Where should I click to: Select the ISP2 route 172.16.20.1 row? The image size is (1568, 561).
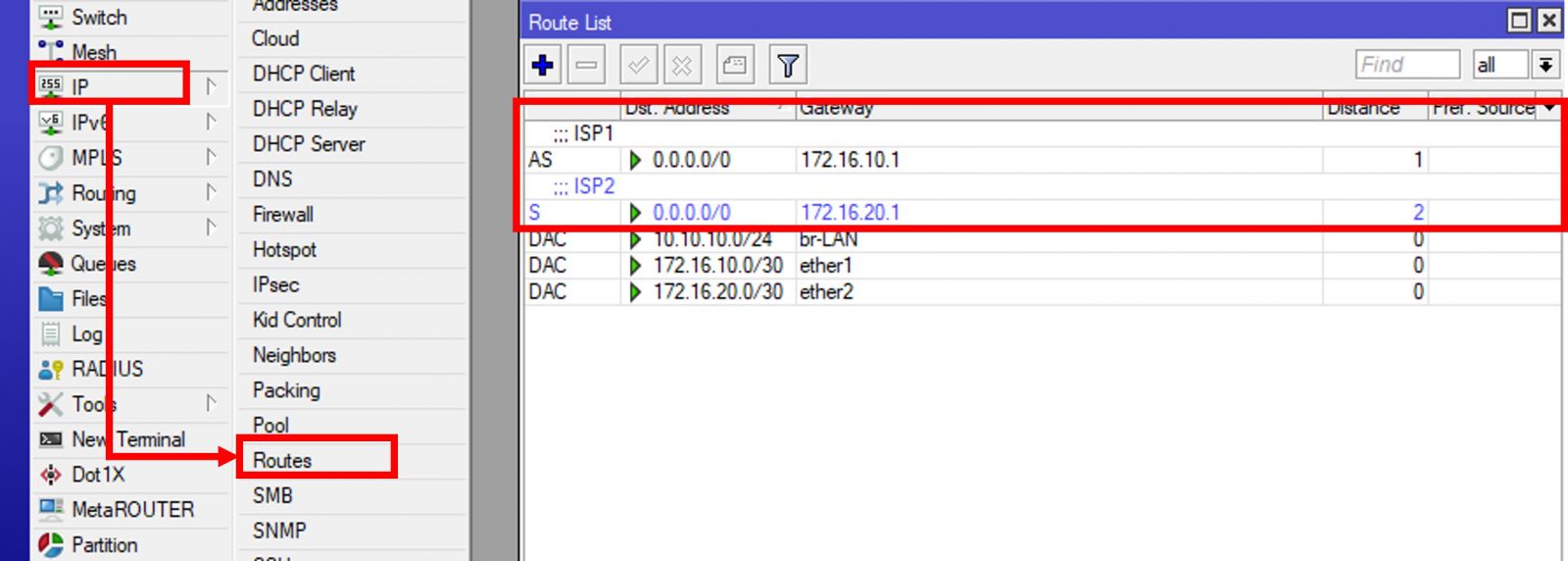pos(849,213)
